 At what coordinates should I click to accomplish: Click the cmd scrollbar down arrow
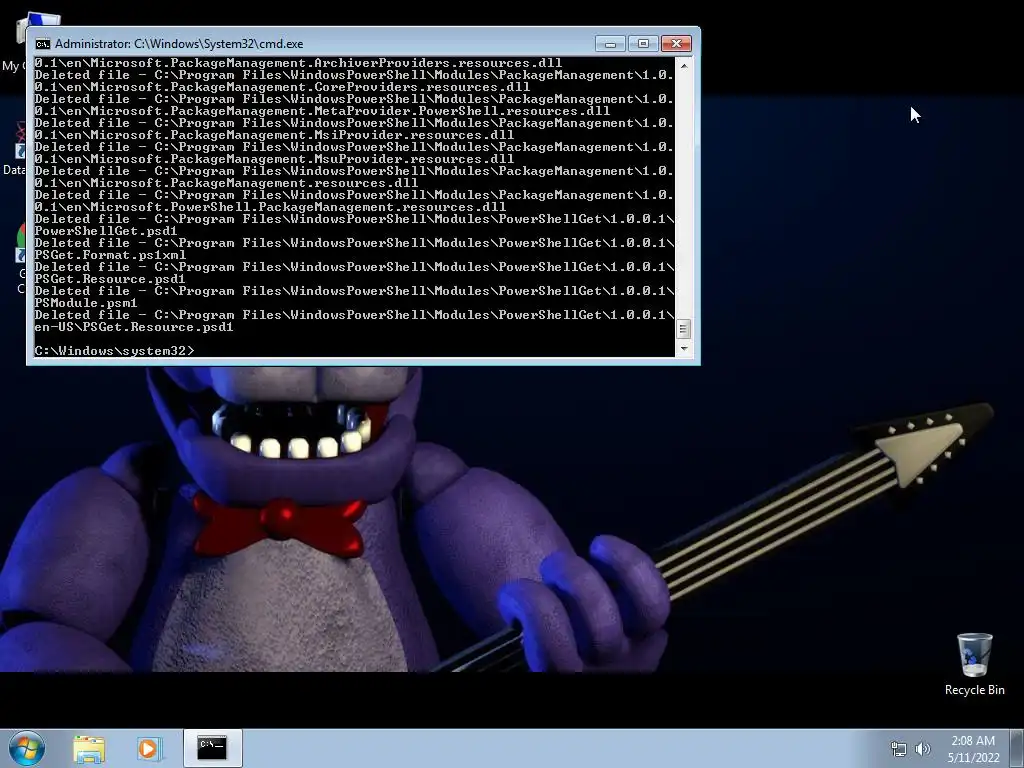click(684, 349)
